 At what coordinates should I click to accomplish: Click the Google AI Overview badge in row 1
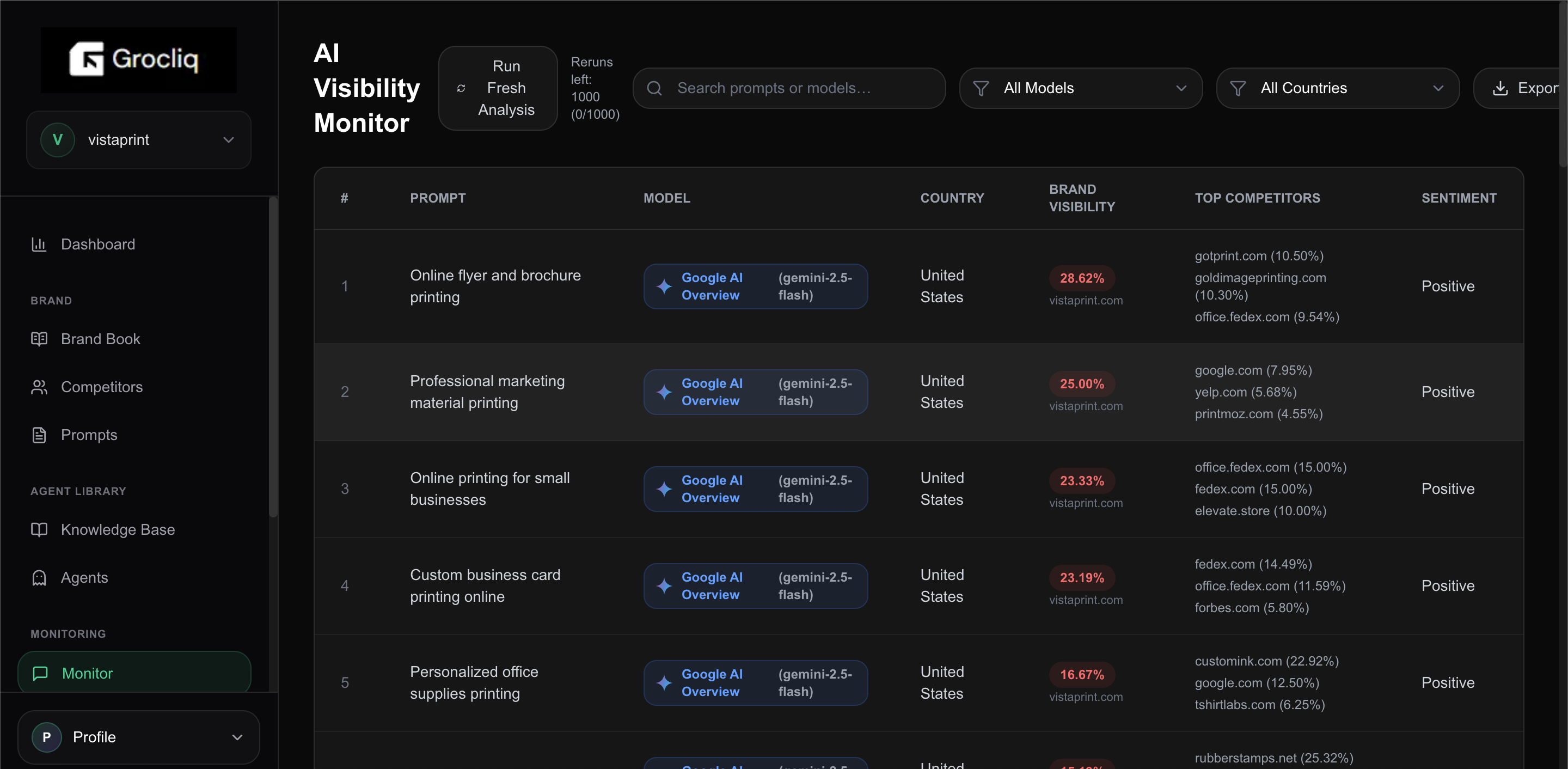755,286
